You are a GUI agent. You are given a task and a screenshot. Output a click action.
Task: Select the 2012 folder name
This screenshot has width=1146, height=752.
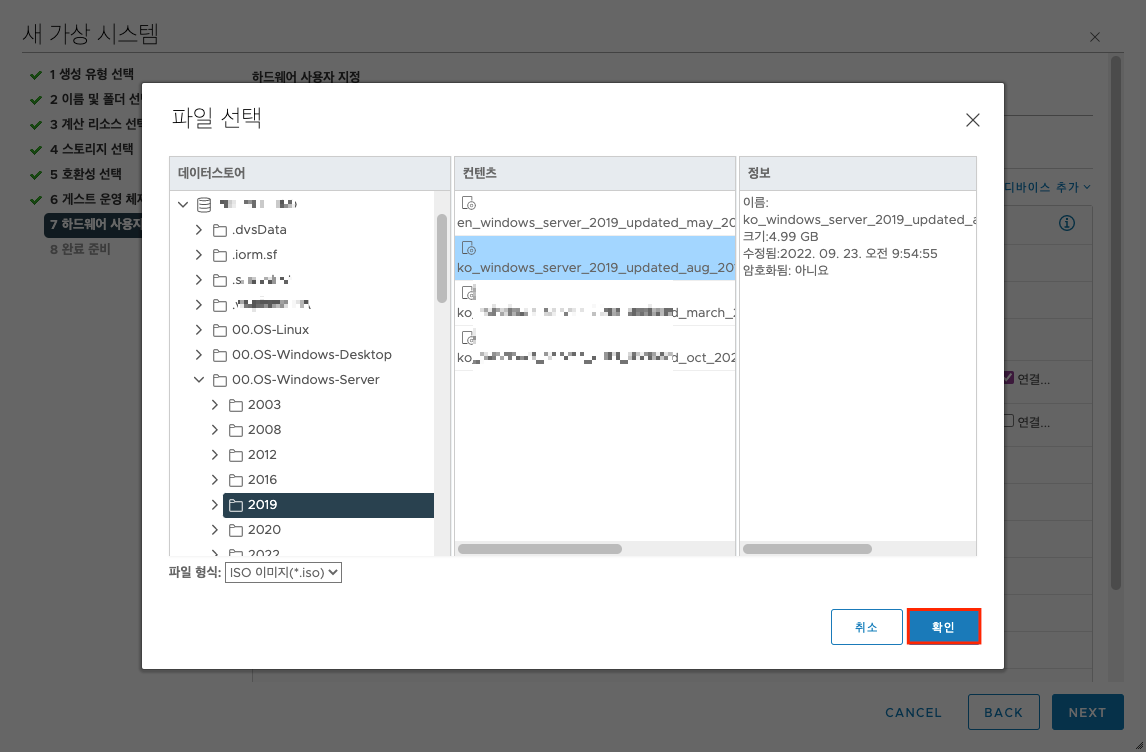tap(262, 455)
